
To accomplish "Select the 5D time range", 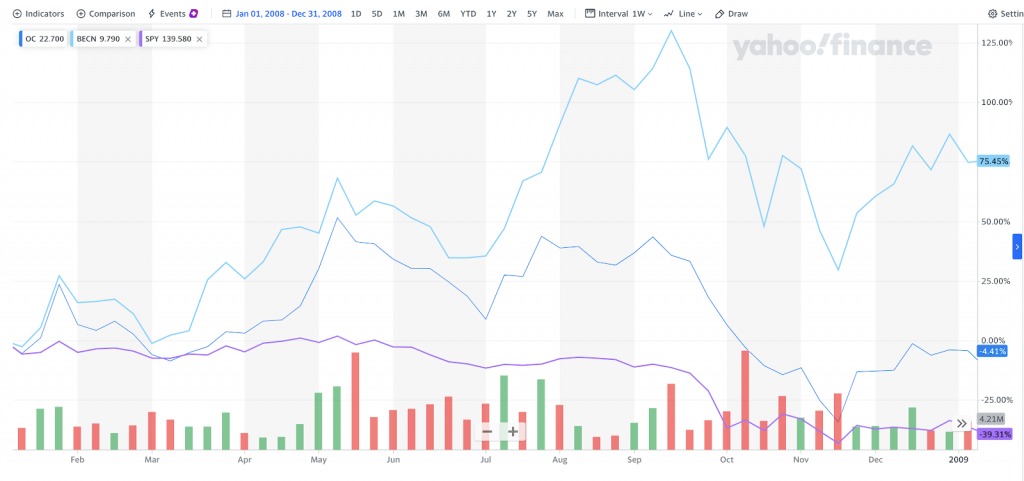I will click(377, 14).
